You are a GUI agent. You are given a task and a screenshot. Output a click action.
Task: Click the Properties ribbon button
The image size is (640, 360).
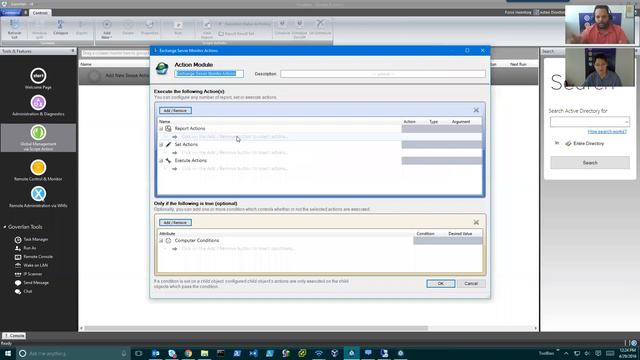[x=149, y=28]
